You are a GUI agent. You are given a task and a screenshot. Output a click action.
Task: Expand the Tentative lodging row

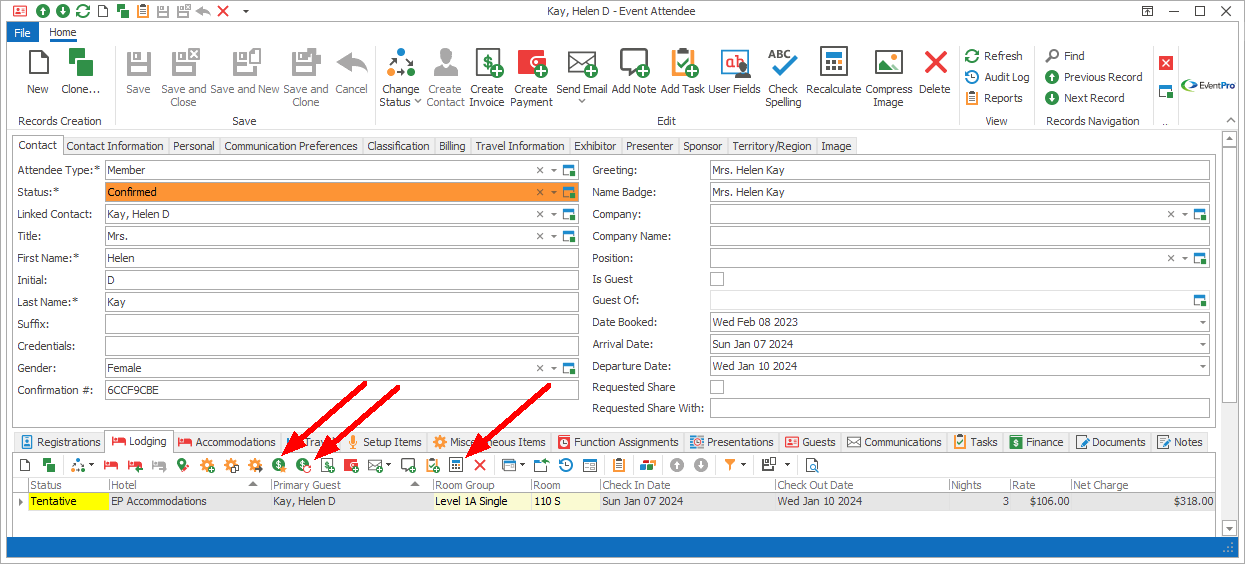20,502
